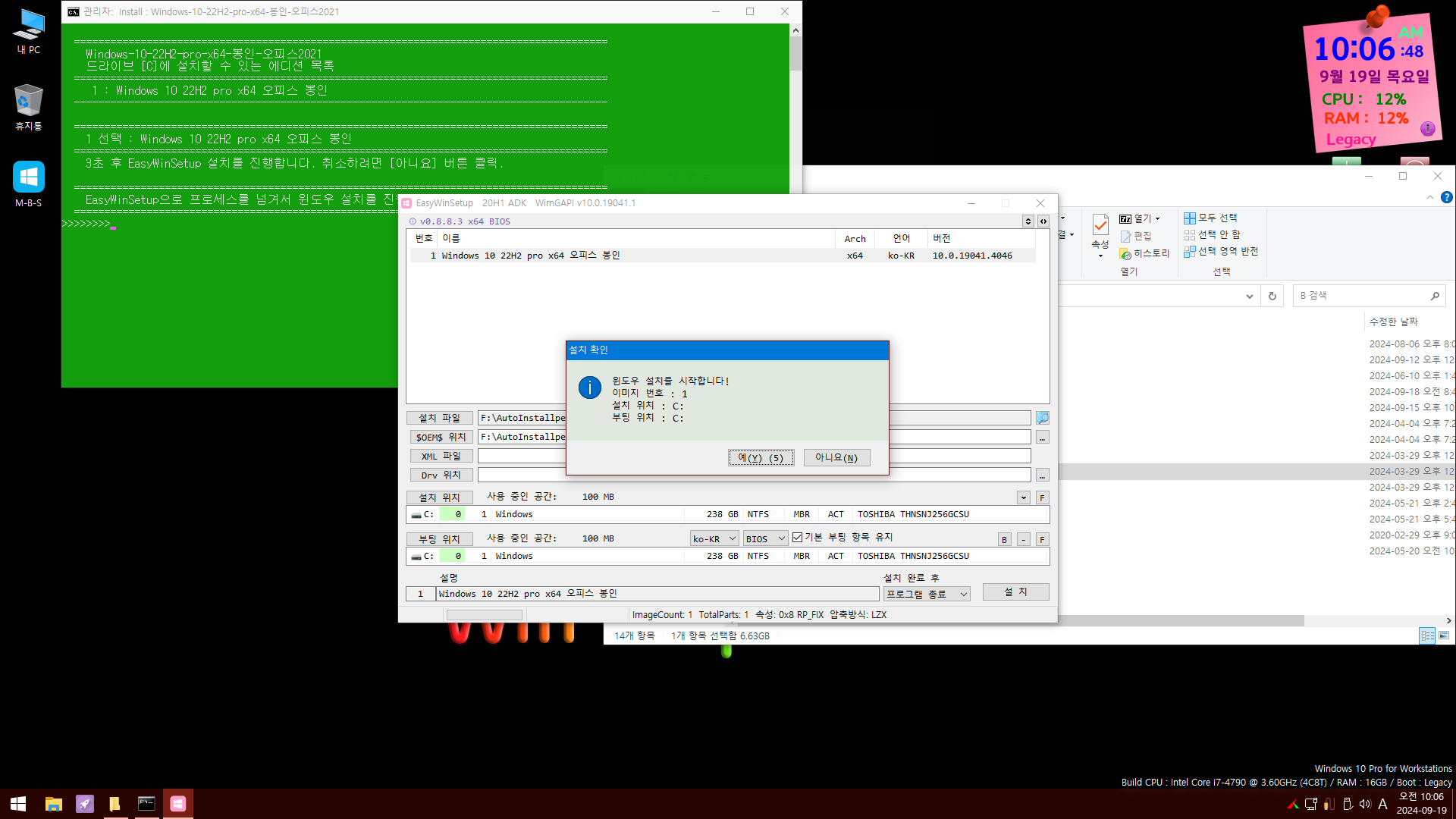The height and width of the screenshot is (819, 1456).
Task: Select Windows 10 22H2 pro image row in list
Action: [x=722, y=256]
